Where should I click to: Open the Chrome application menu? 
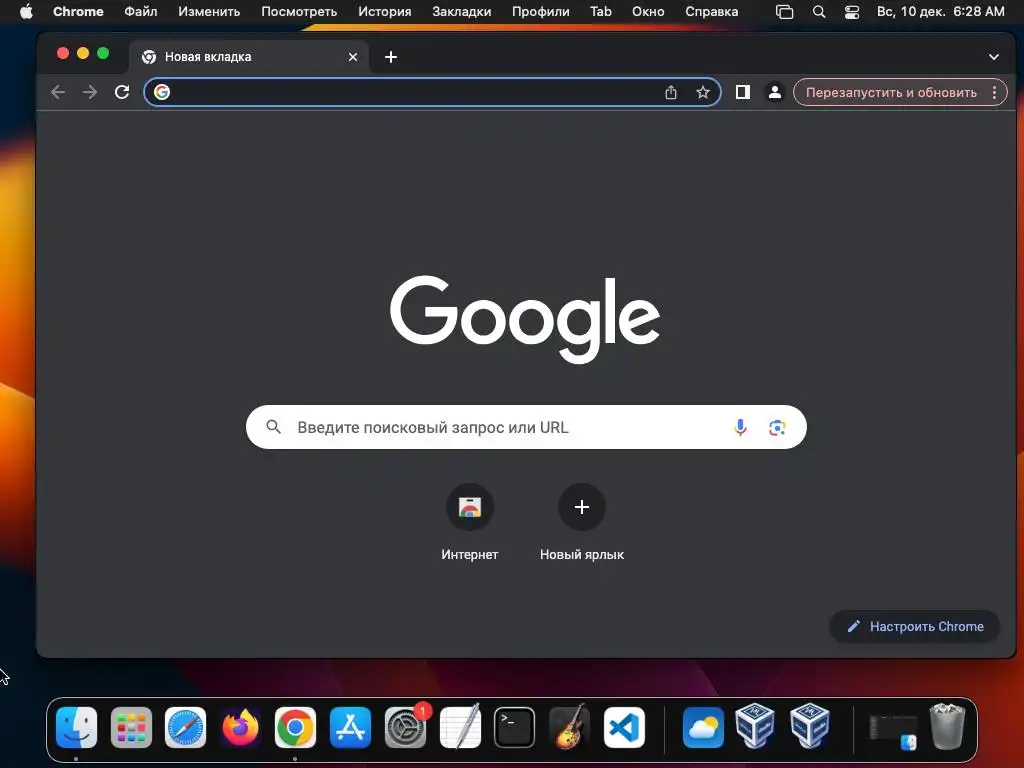click(x=78, y=12)
